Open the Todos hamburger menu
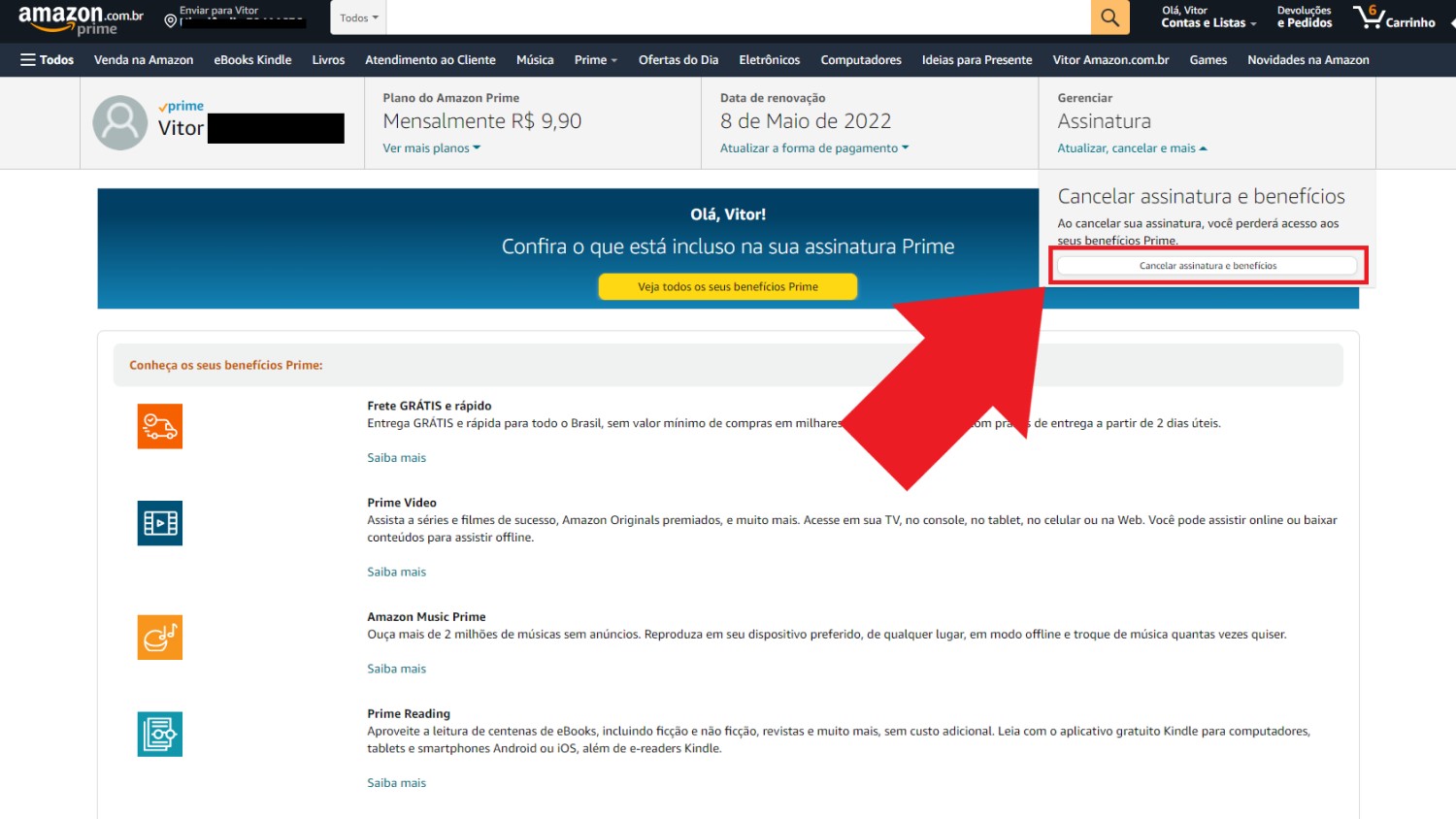 [x=47, y=59]
